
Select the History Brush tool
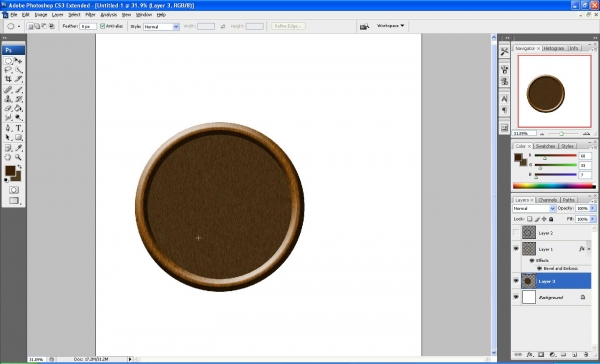pyautogui.click(x=18, y=99)
